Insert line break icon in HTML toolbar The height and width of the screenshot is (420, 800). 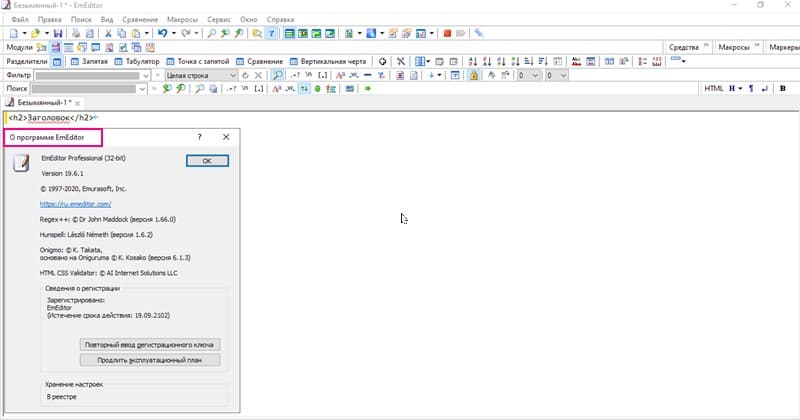(764, 89)
